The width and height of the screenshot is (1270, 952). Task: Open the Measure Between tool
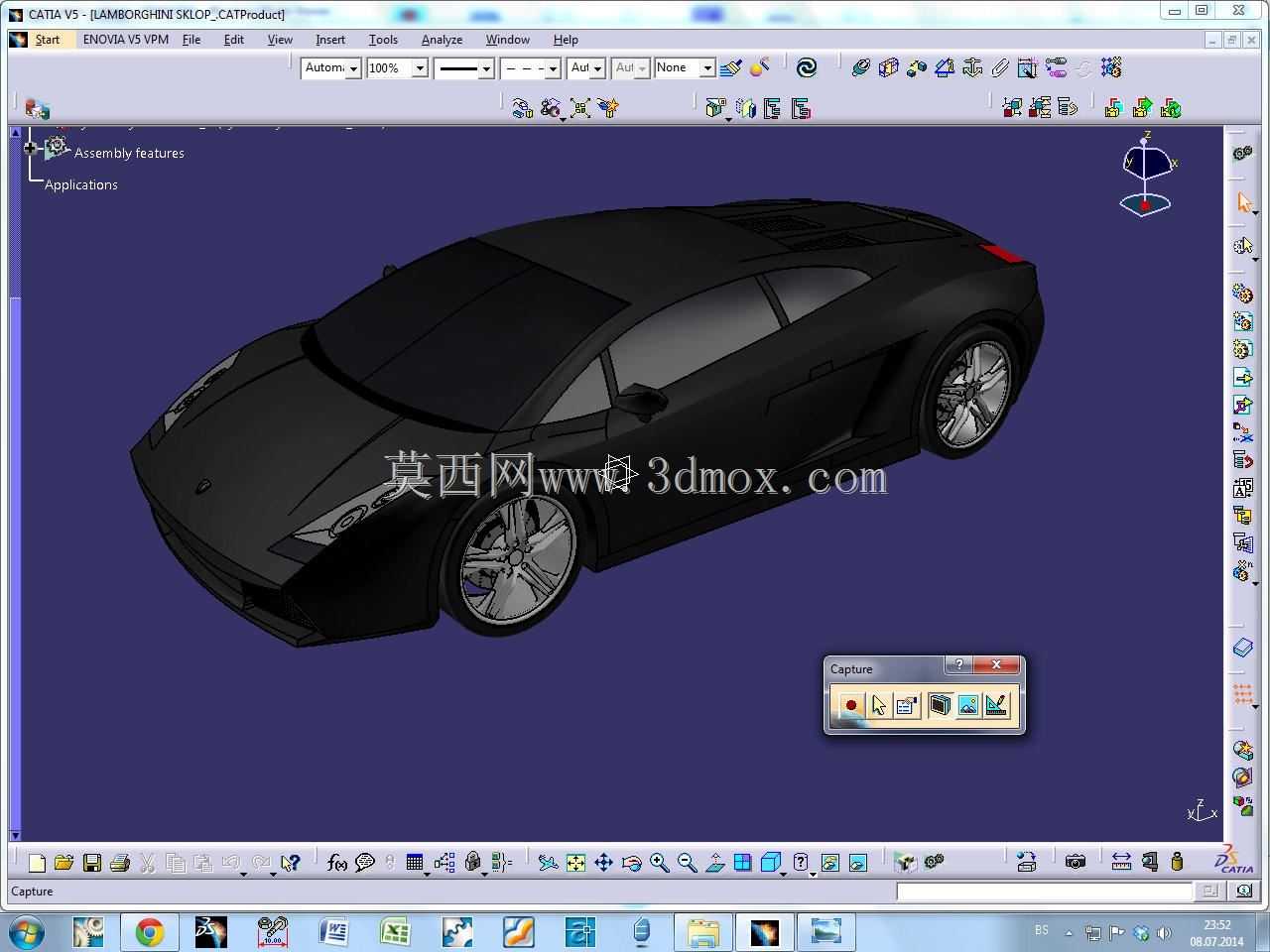pyautogui.click(x=1121, y=862)
